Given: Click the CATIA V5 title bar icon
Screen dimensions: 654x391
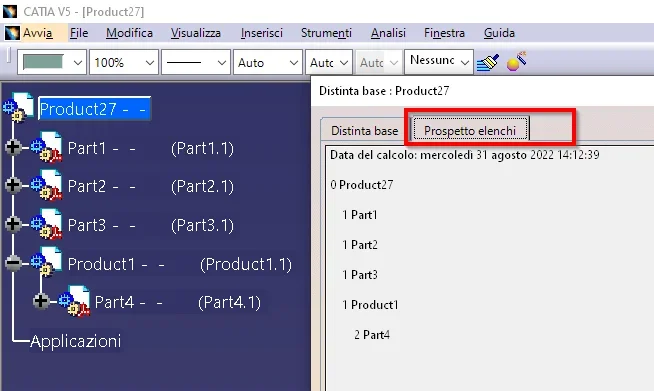Looking at the screenshot, I should (10, 11).
